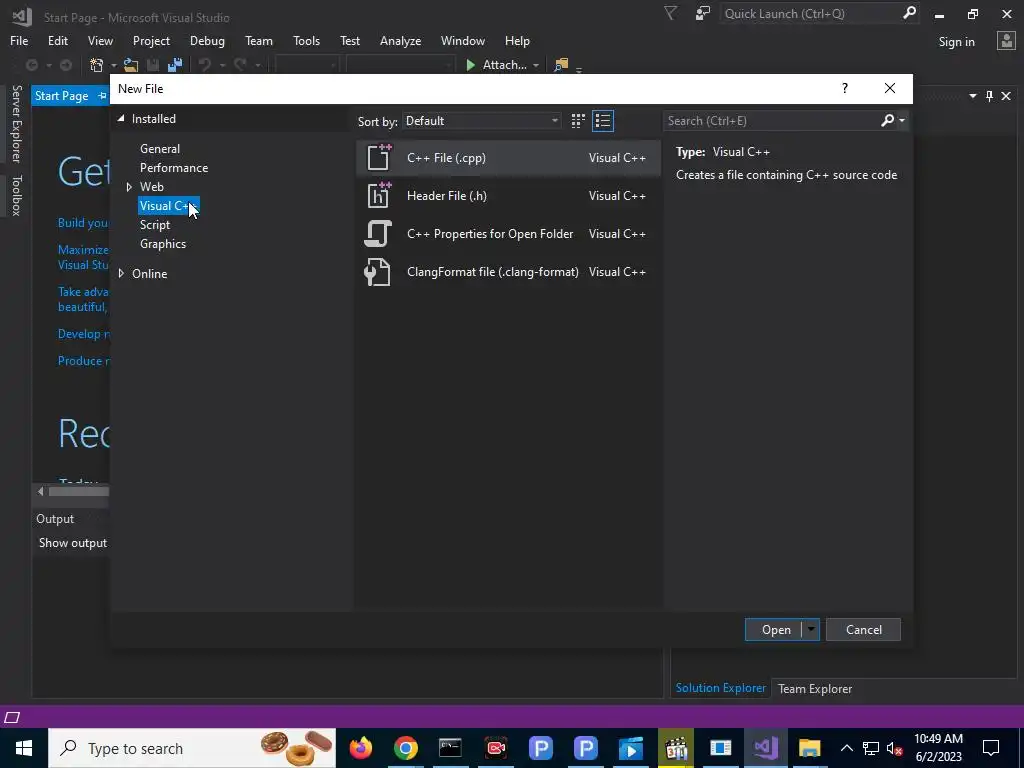Open the File menu
The image size is (1024, 768).
tap(19, 40)
